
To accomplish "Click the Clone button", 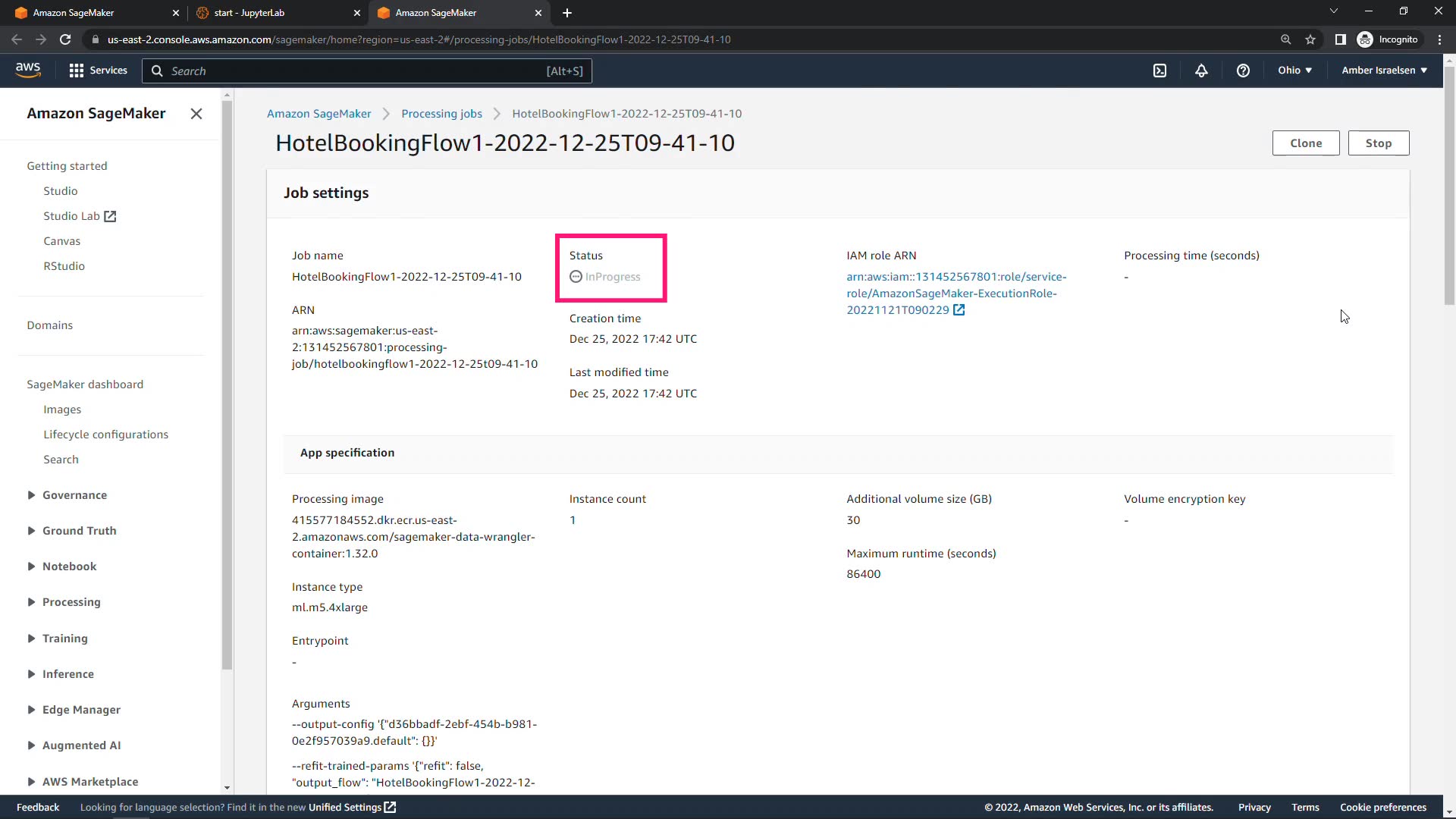I will pyautogui.click(x=1305, y=143).
